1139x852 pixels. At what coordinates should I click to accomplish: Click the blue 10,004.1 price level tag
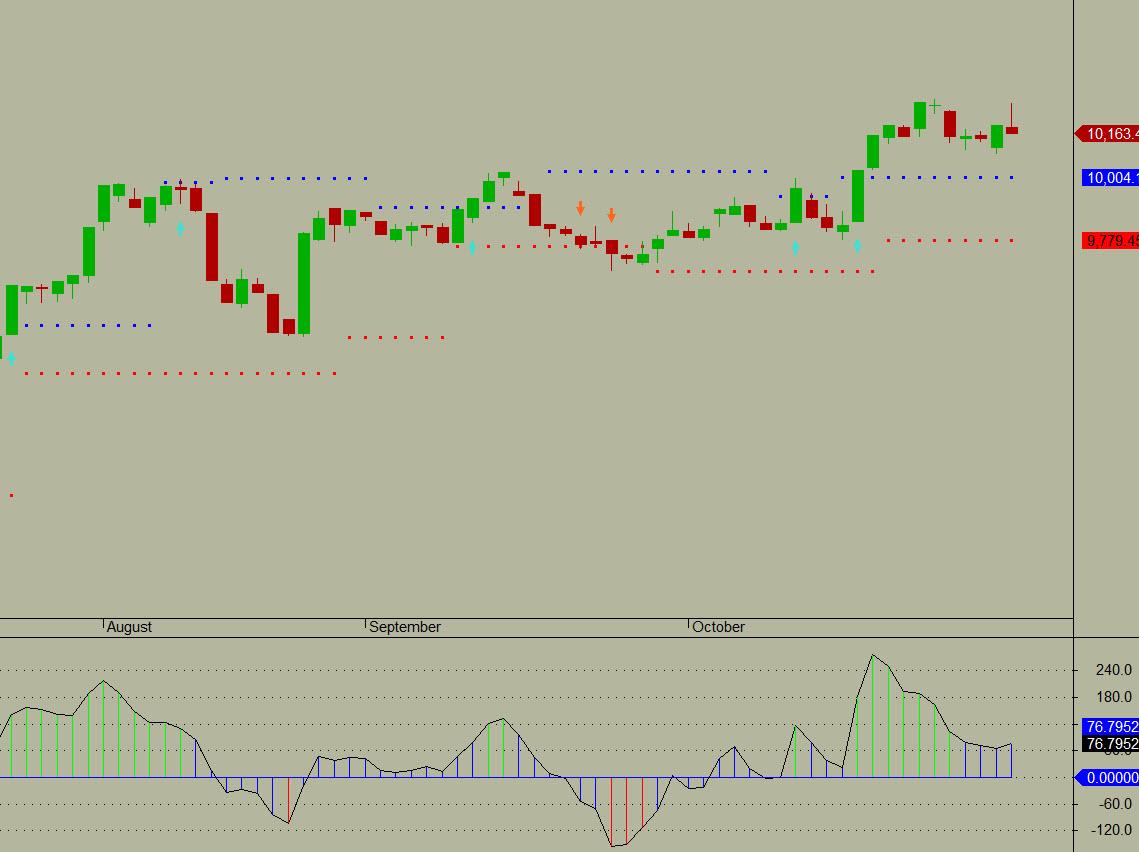(1110, 178)
